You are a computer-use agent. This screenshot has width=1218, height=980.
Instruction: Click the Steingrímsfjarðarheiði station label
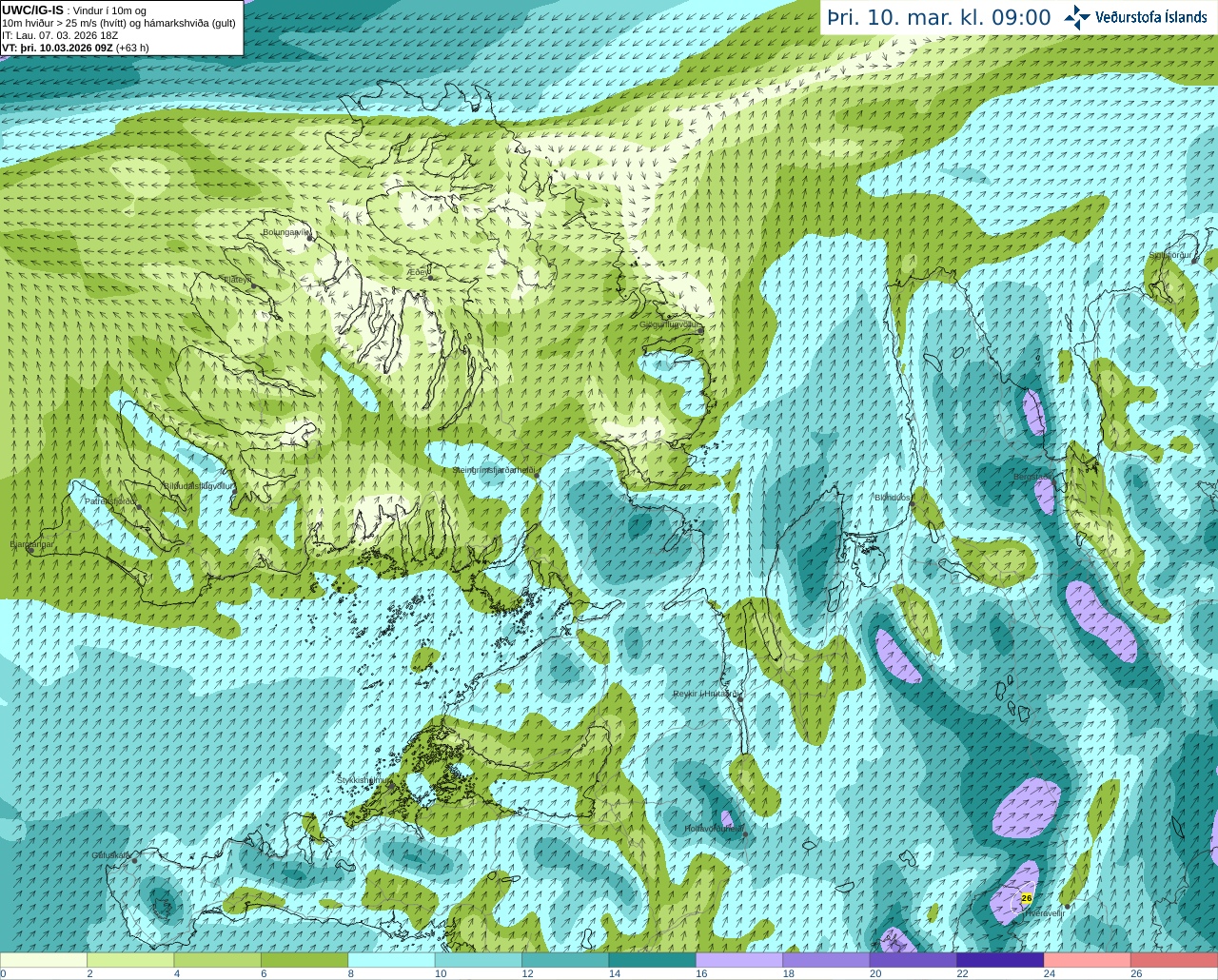point(492,470)
